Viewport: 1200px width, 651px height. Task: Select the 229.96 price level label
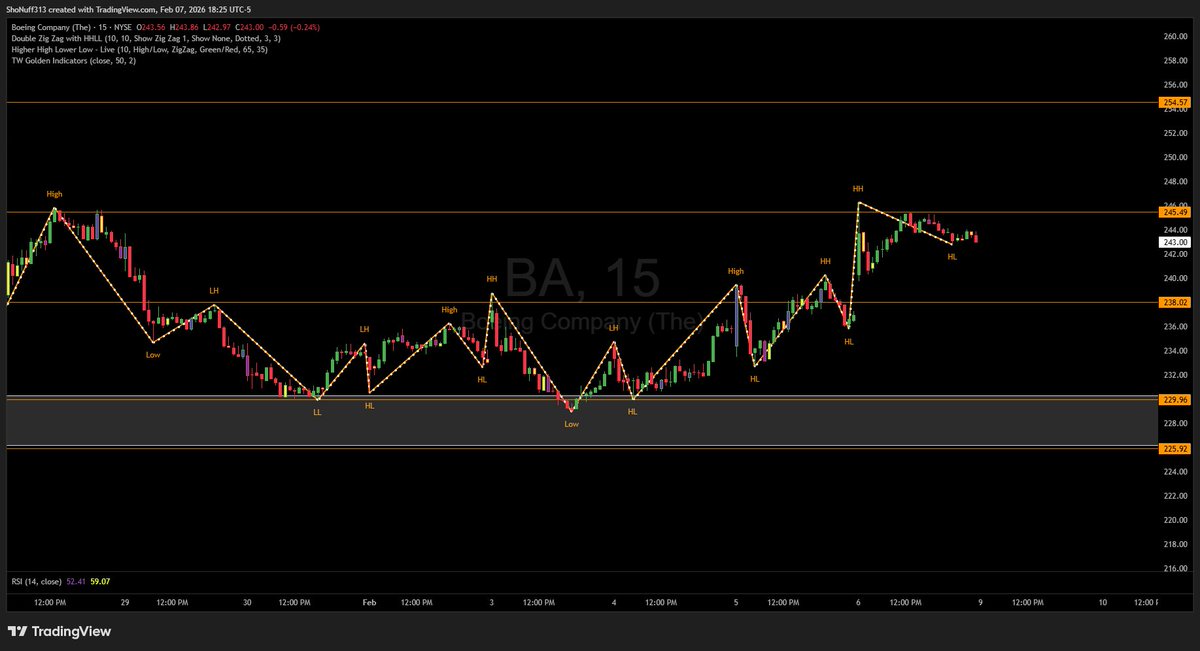1175,399
